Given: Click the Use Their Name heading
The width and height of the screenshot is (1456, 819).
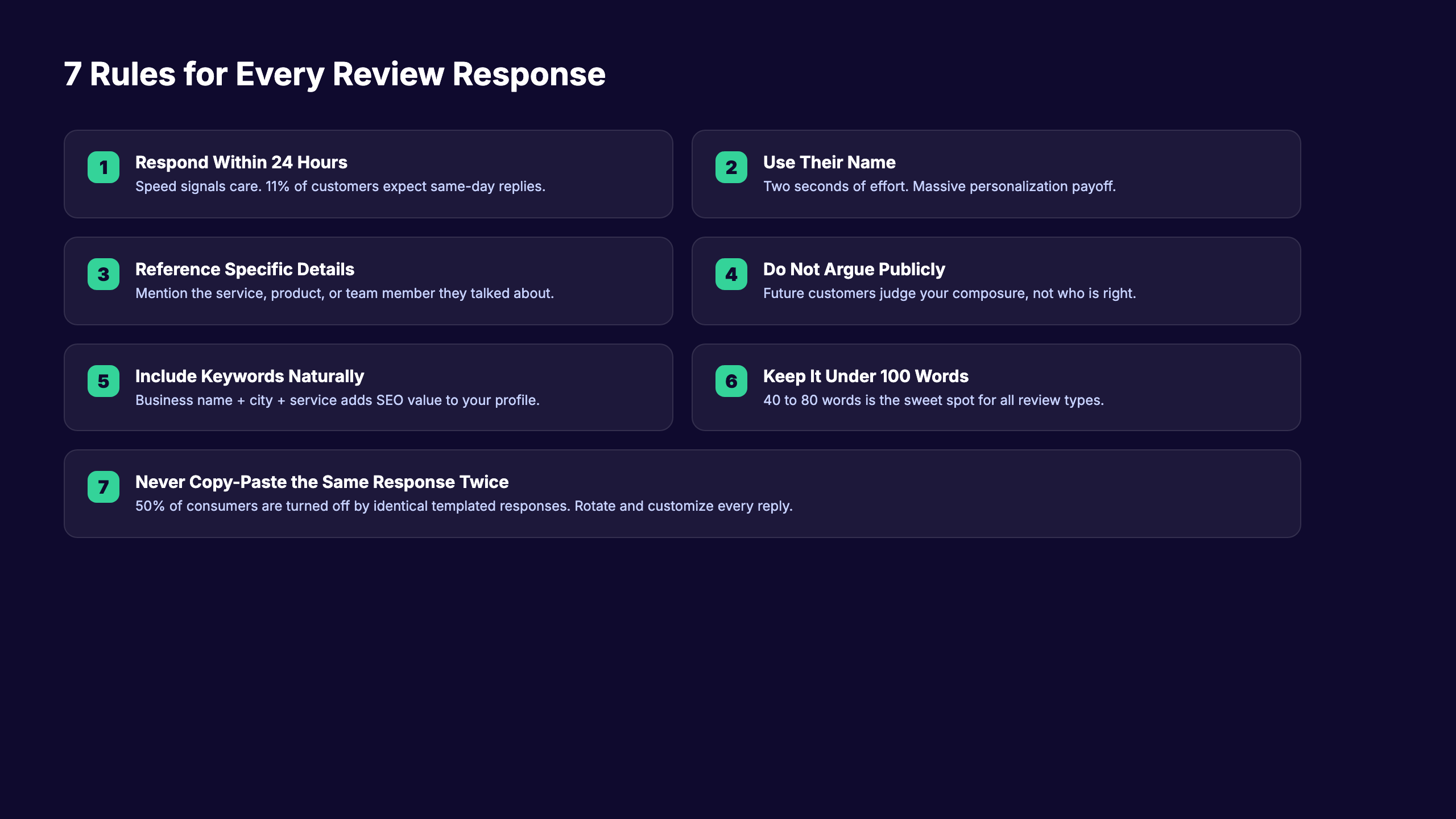Looking at the screenshot, I should pyautogui.click(x=829, y=162).
